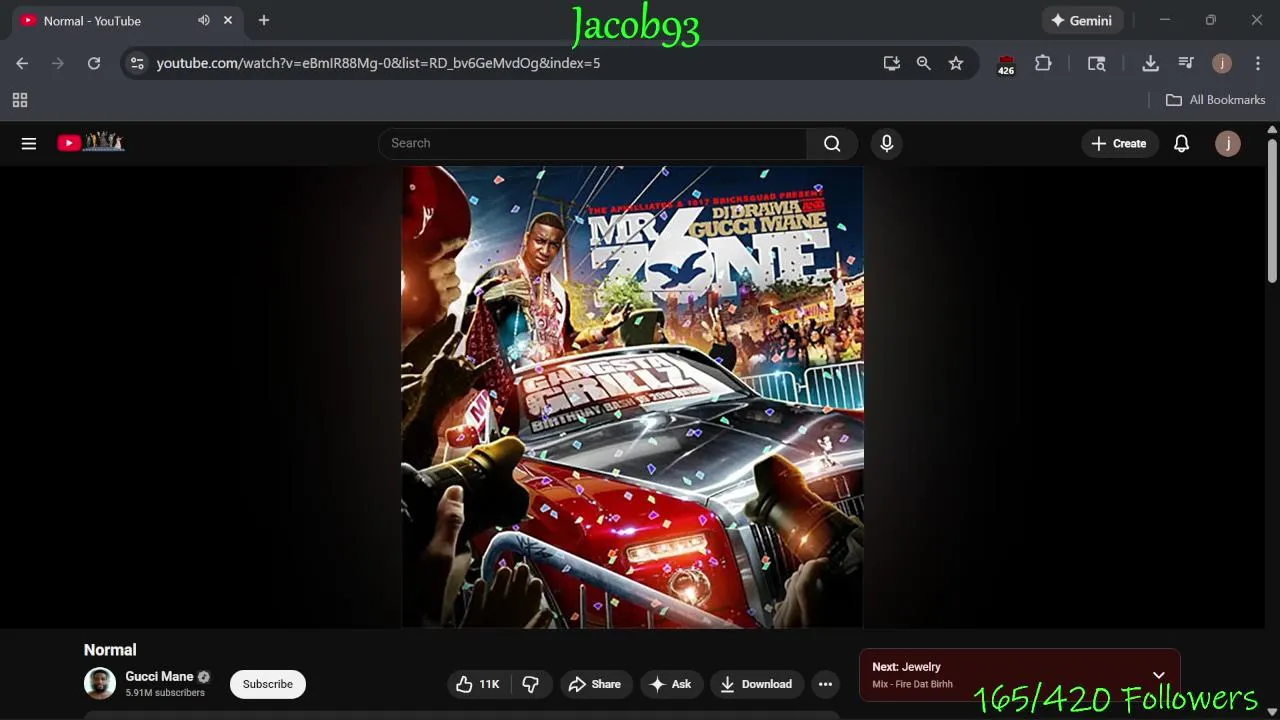Click 5.91M subscribers text
1280x720 pixels.
165,693
